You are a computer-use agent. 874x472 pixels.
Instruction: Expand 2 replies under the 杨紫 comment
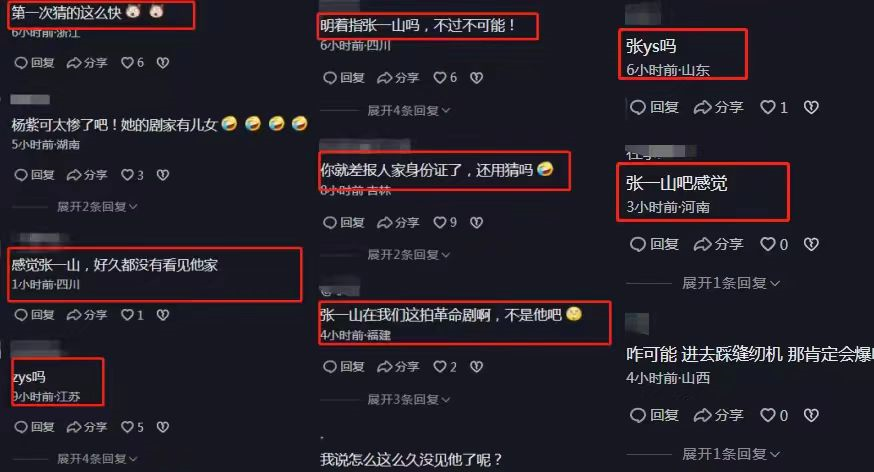coord(97,207)
